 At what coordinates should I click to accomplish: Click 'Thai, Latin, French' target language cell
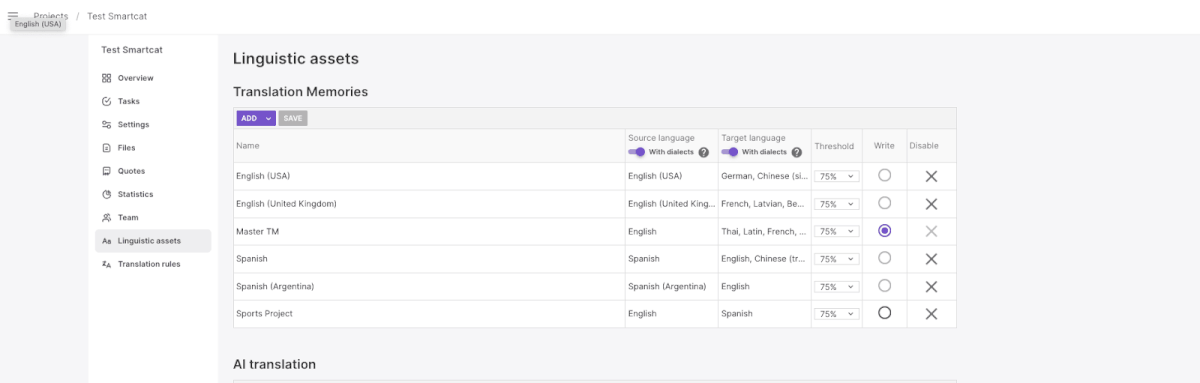764,231
